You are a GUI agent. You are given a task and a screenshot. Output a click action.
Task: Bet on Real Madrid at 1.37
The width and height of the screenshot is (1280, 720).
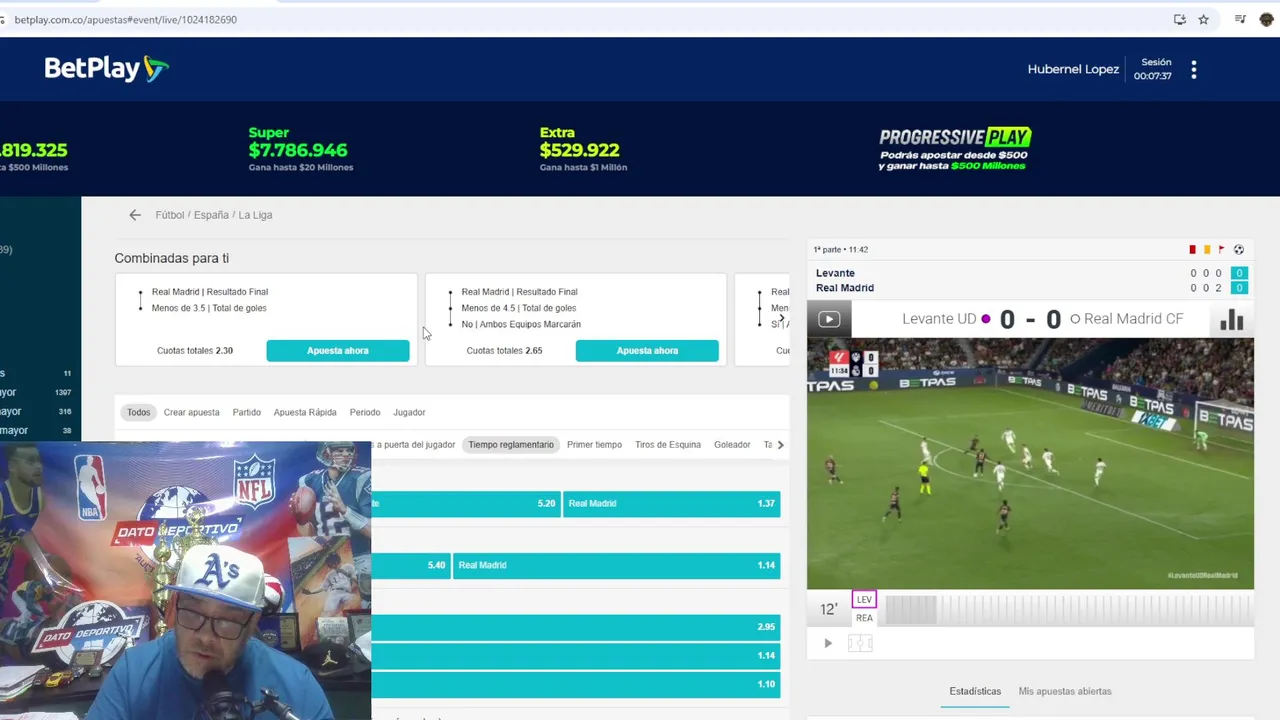tap(671, 504)
